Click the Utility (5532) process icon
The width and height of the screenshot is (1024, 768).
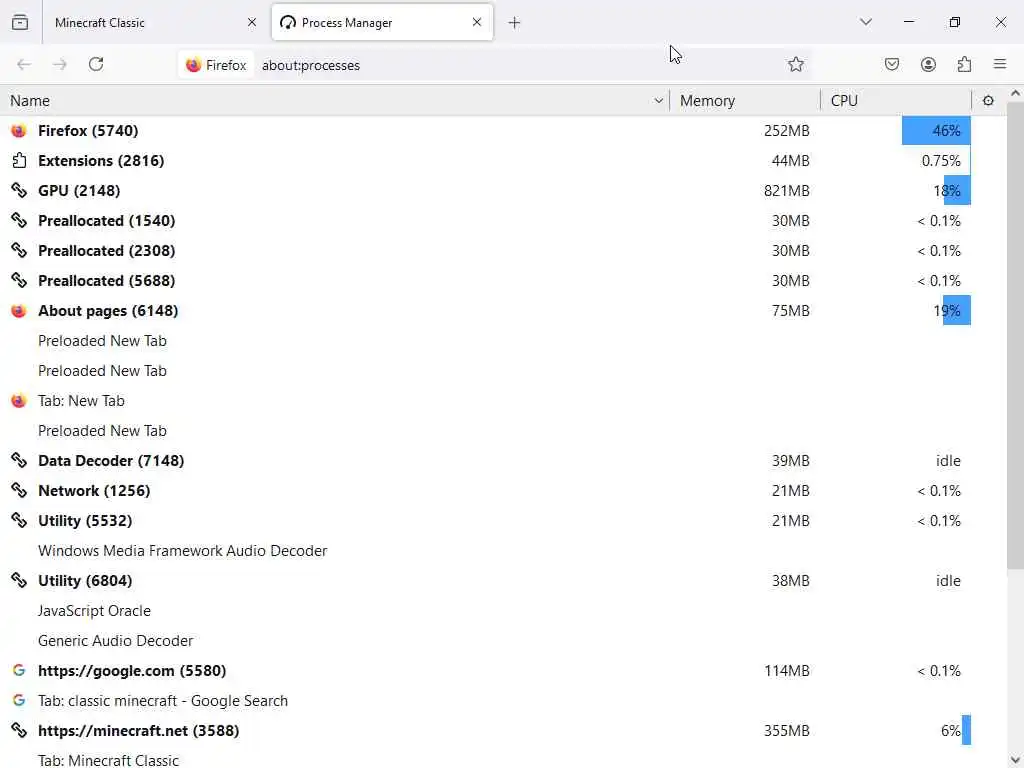[x=19, y=520]
